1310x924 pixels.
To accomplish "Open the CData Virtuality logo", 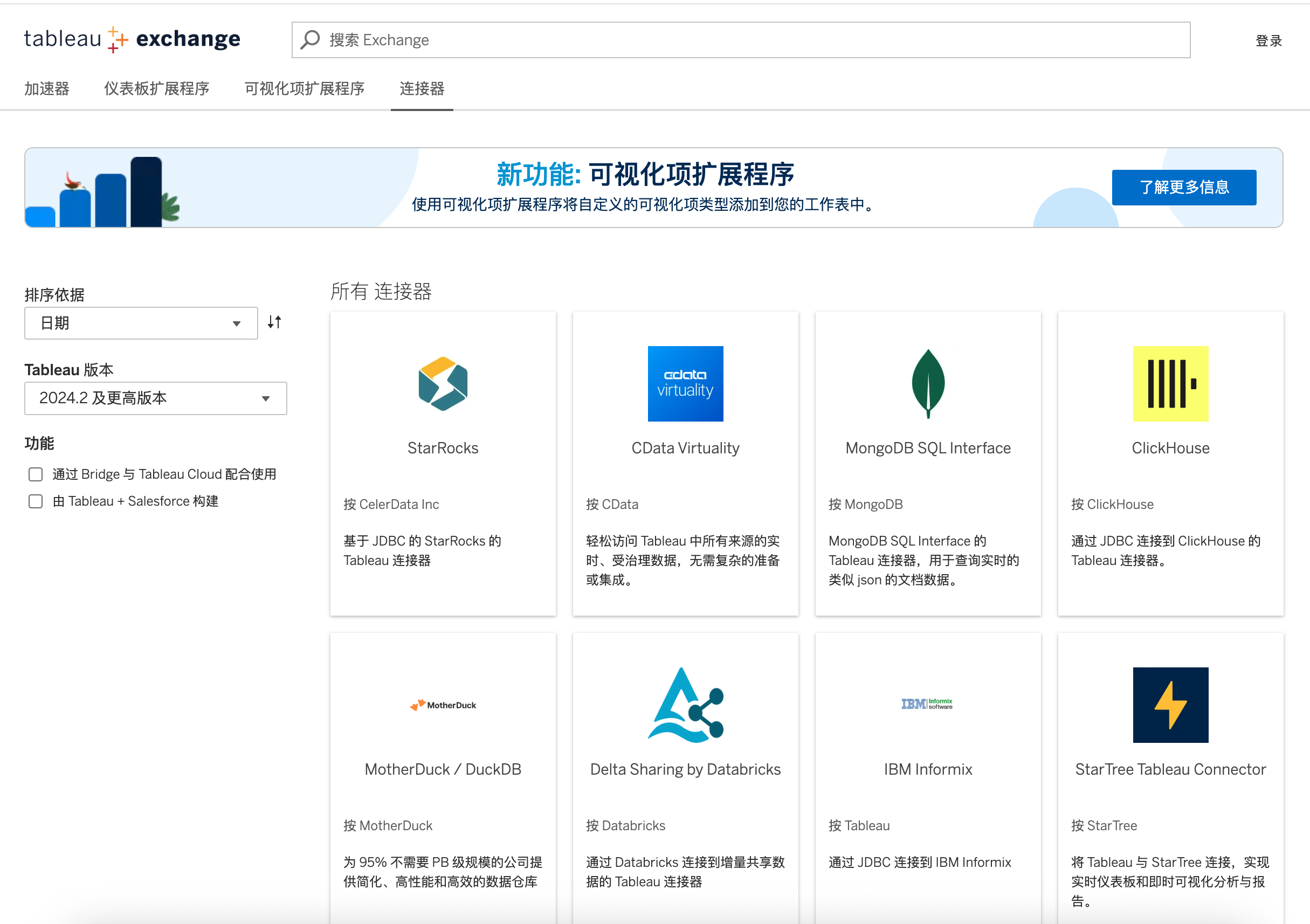I will (685, 383).
